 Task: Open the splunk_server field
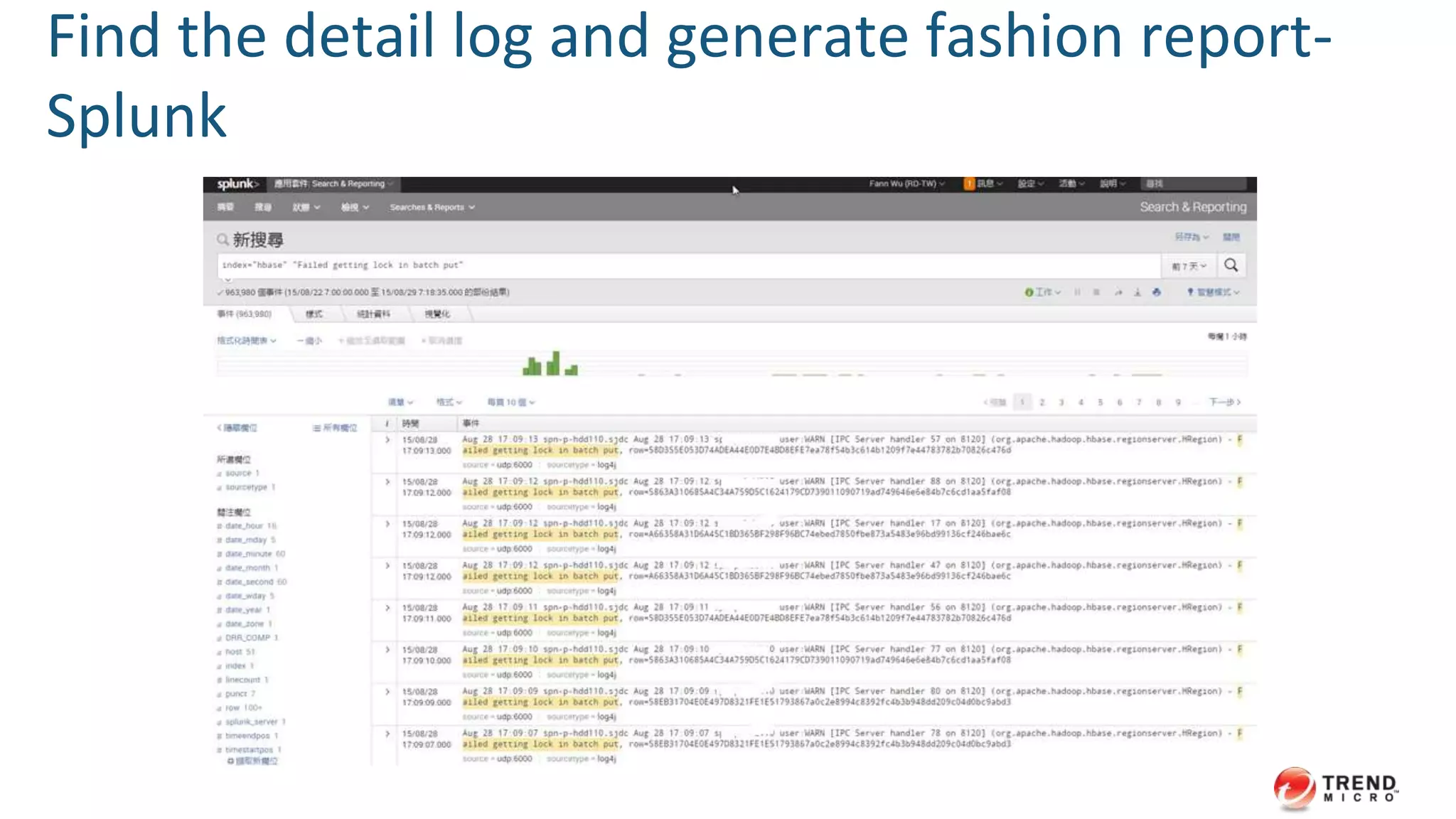click(252, 722)
